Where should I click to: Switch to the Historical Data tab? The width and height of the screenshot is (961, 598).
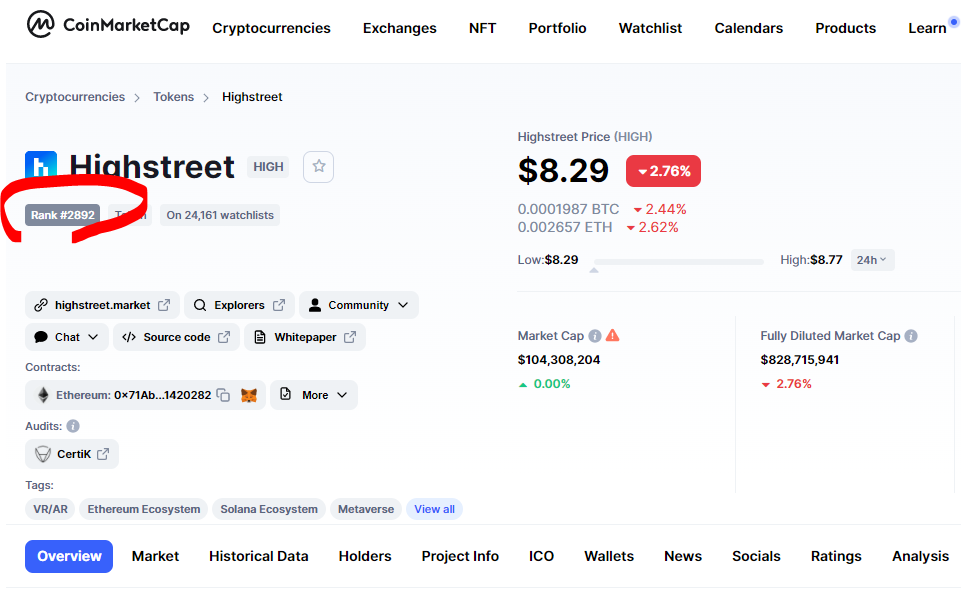[x=259, y=556]
